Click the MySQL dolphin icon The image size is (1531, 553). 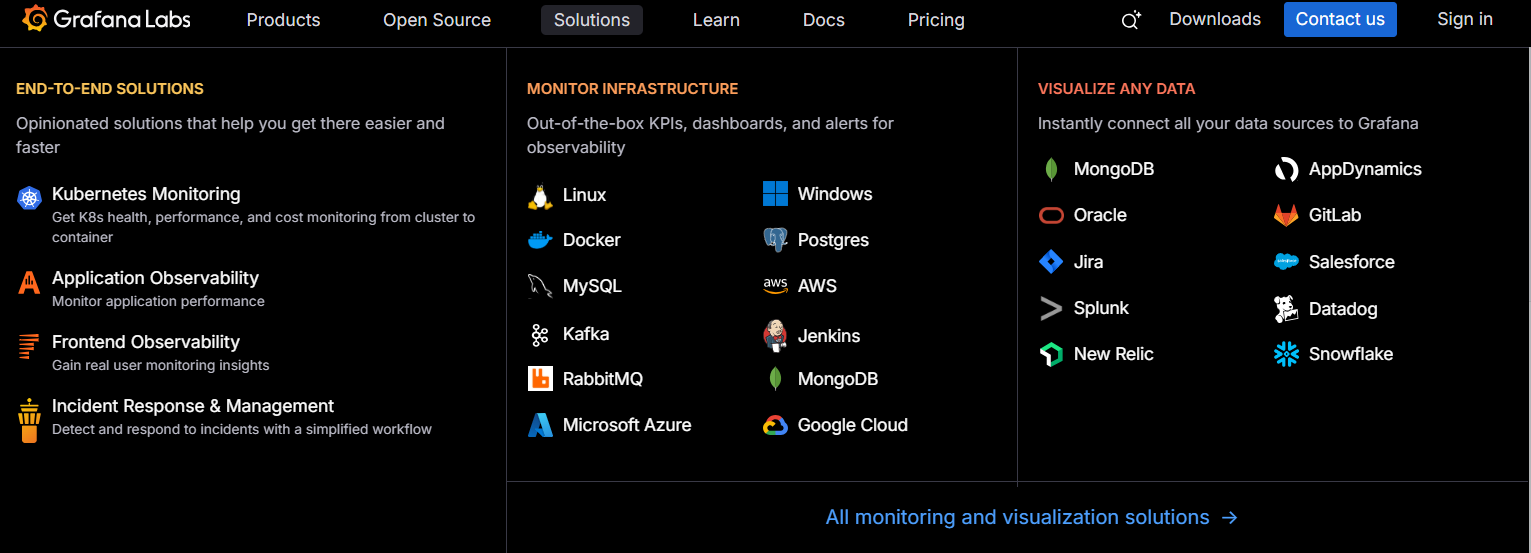(540, 286)
